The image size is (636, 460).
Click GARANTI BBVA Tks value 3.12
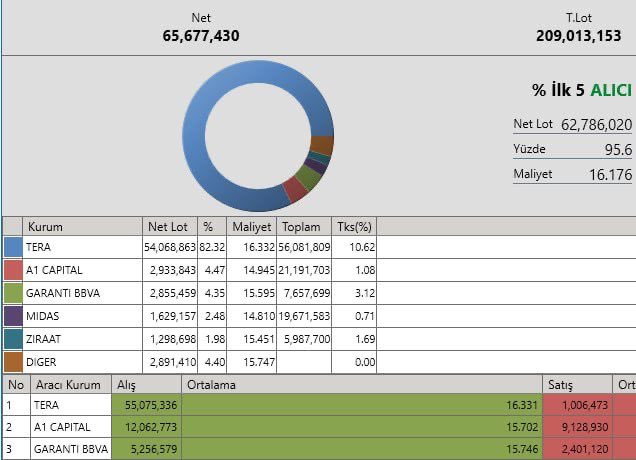365,293
